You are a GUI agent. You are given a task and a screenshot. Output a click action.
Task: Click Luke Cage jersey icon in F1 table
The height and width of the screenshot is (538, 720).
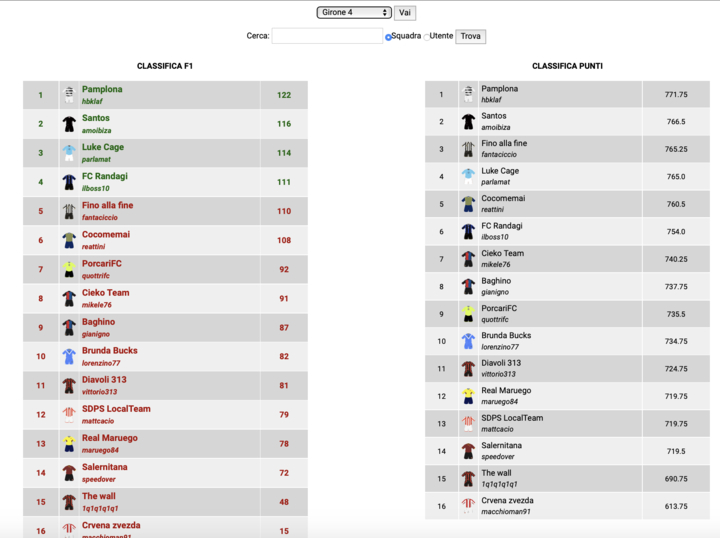pos(68,153)
